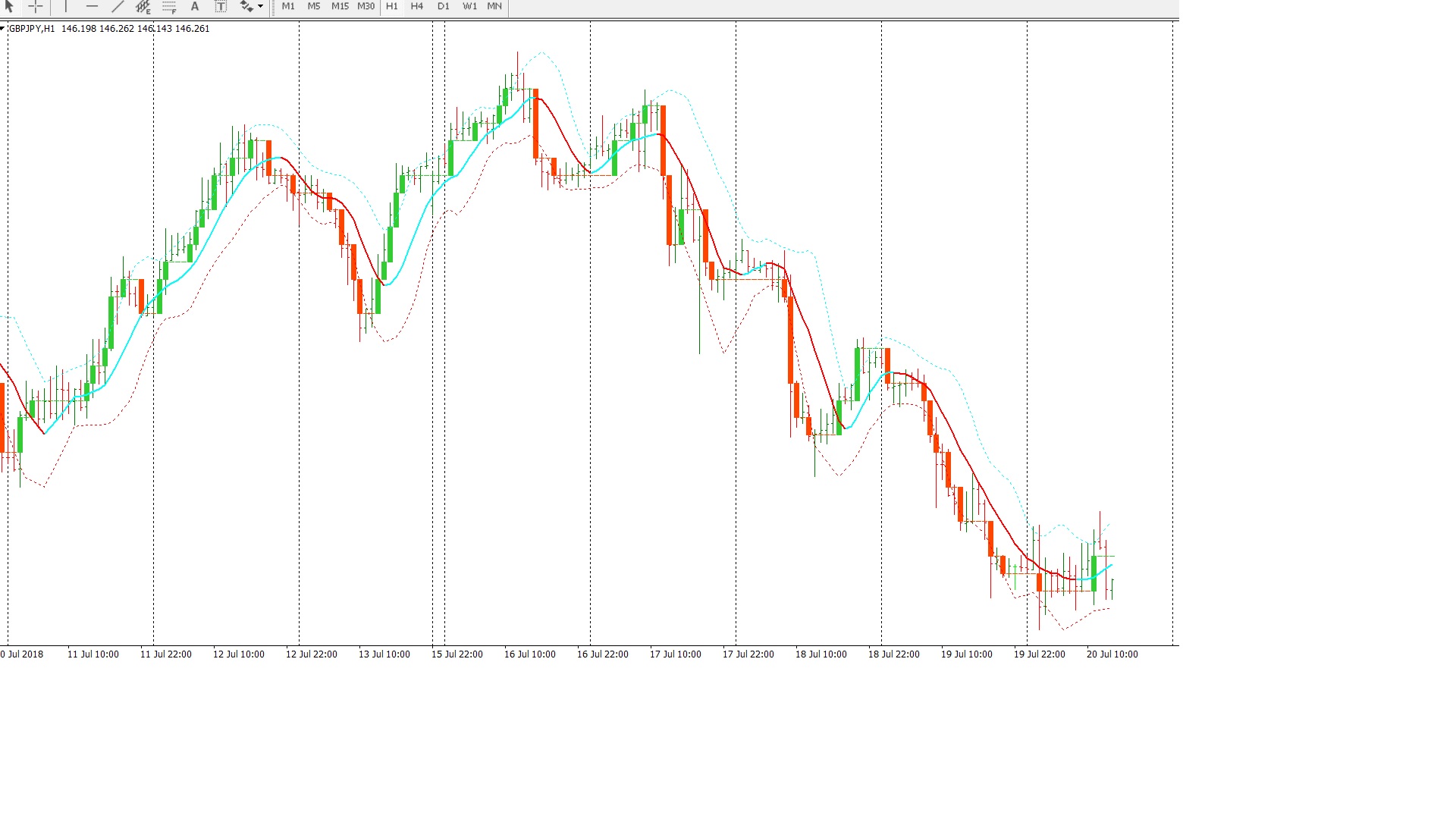
Task: Select the text label tool
Action: pos(221,6)
